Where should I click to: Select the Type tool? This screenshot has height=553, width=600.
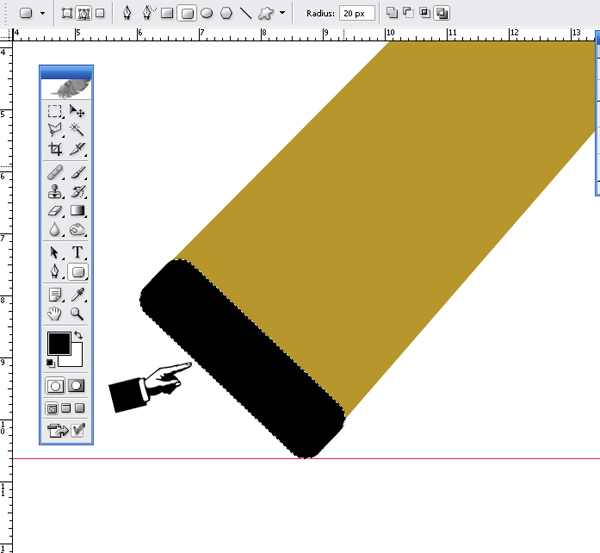tap(77, 253)
